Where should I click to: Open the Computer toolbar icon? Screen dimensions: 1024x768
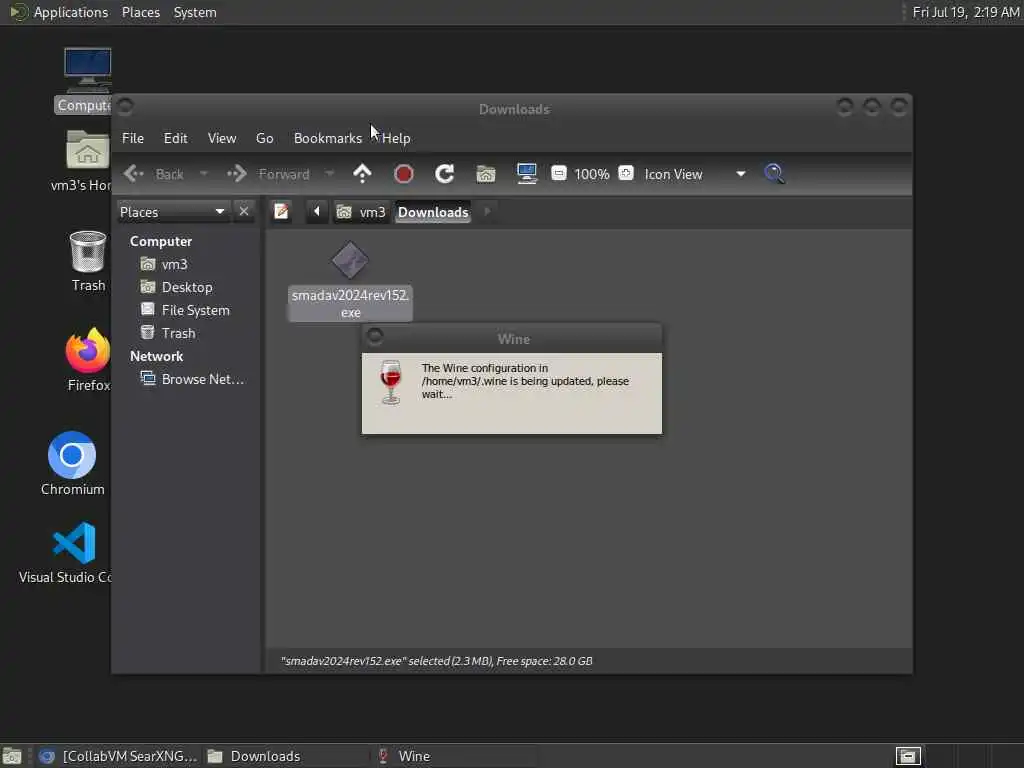tap(526, 174)
